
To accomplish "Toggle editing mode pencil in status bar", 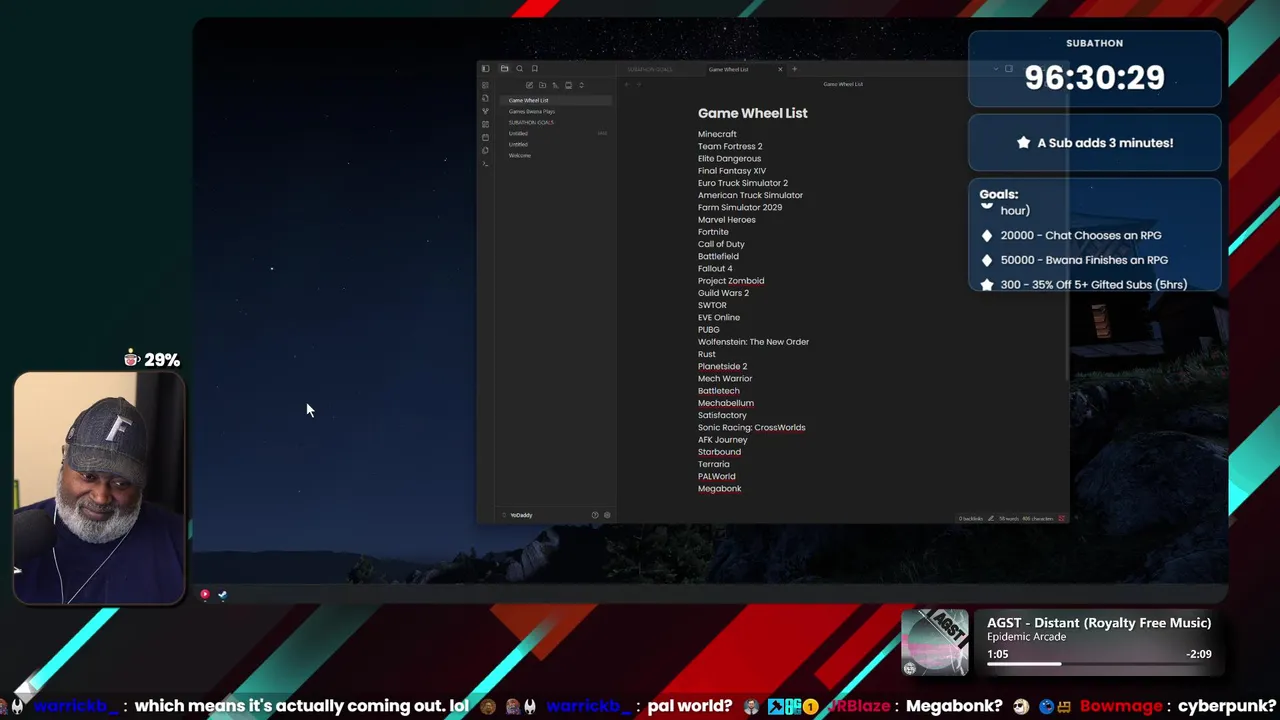I will (x=991, y=518).
